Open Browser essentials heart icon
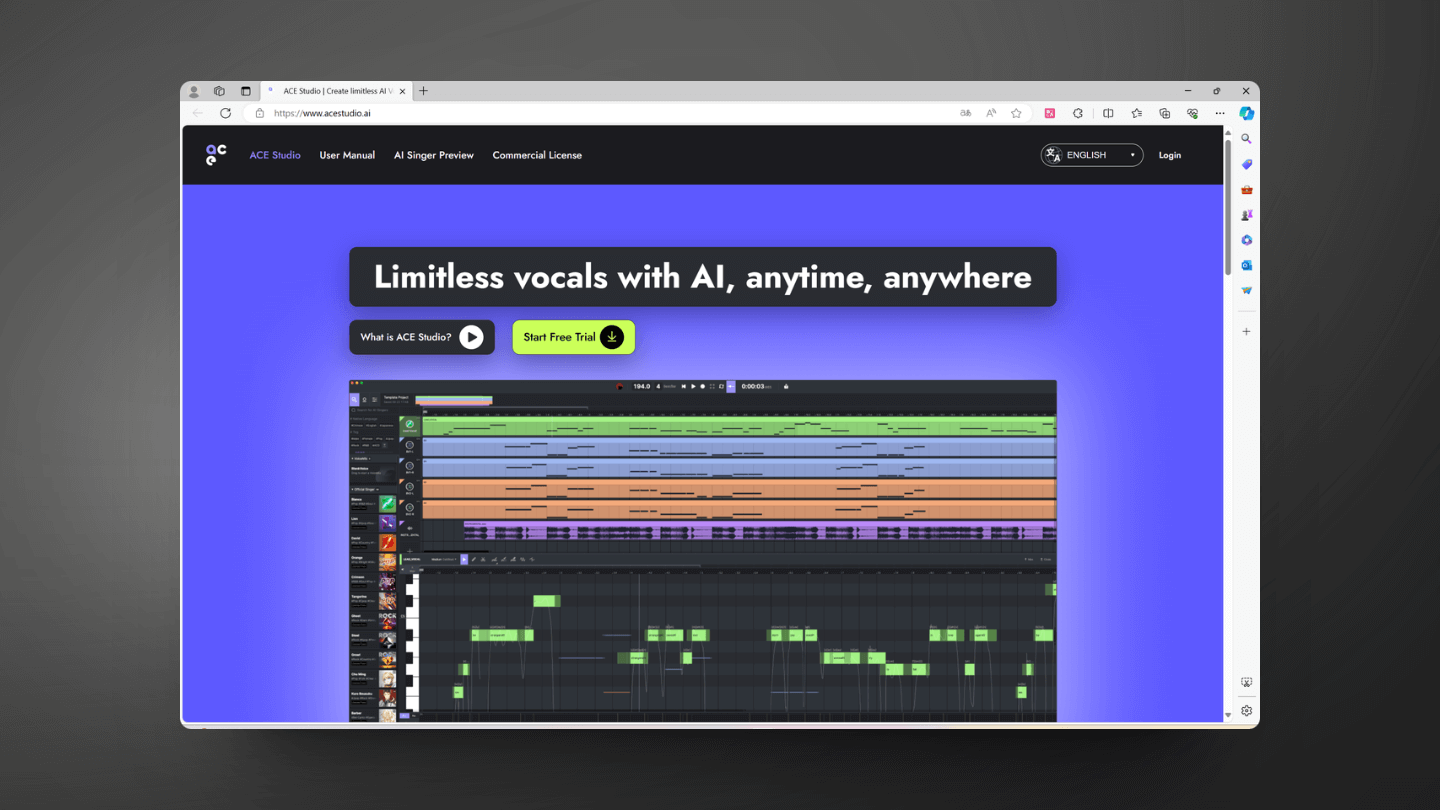Screen dimensions: 1440x810 (x=1193, y=113)
